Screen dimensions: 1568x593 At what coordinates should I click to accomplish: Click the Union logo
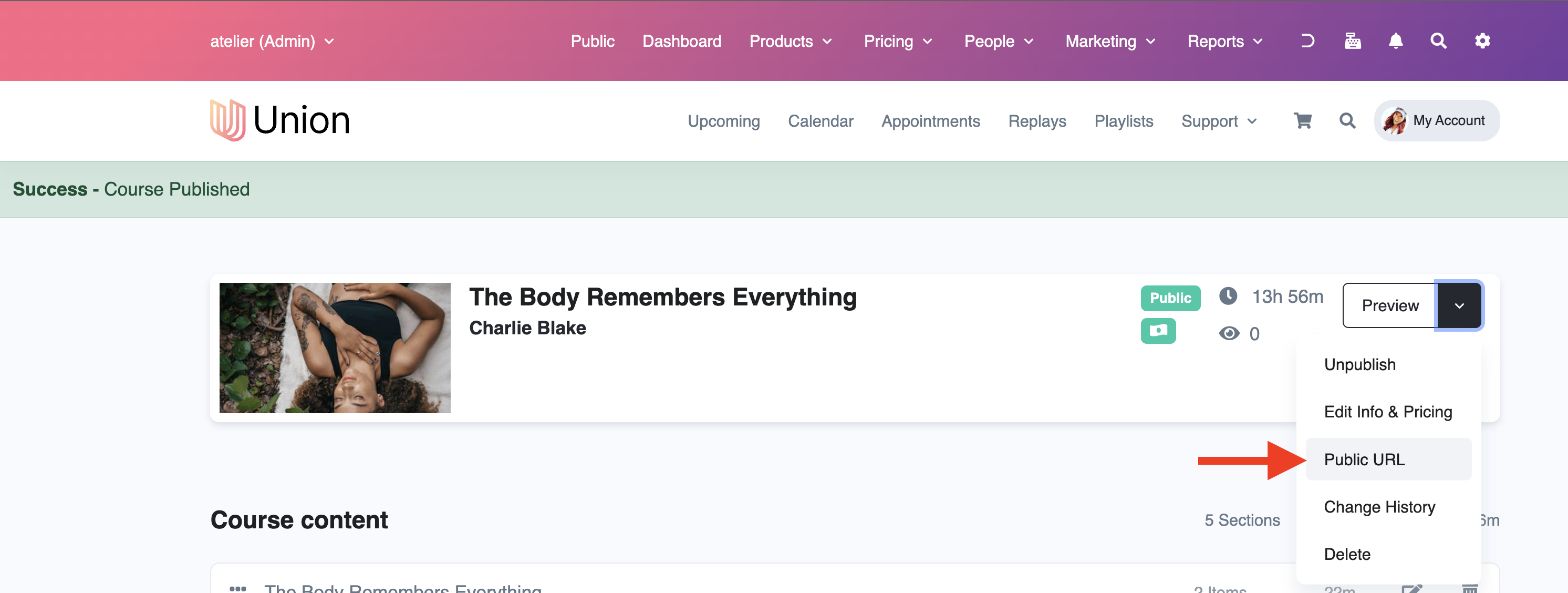[x=280, y=120]
